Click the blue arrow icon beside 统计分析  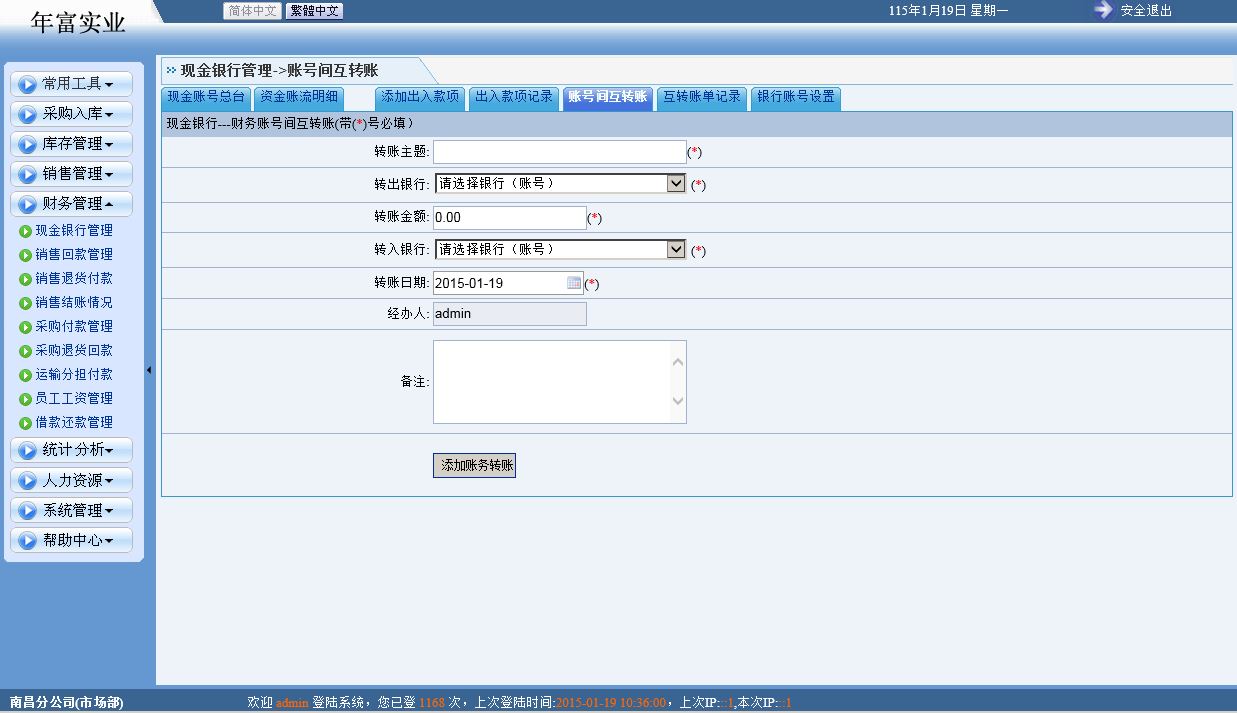tap(27, 450)
